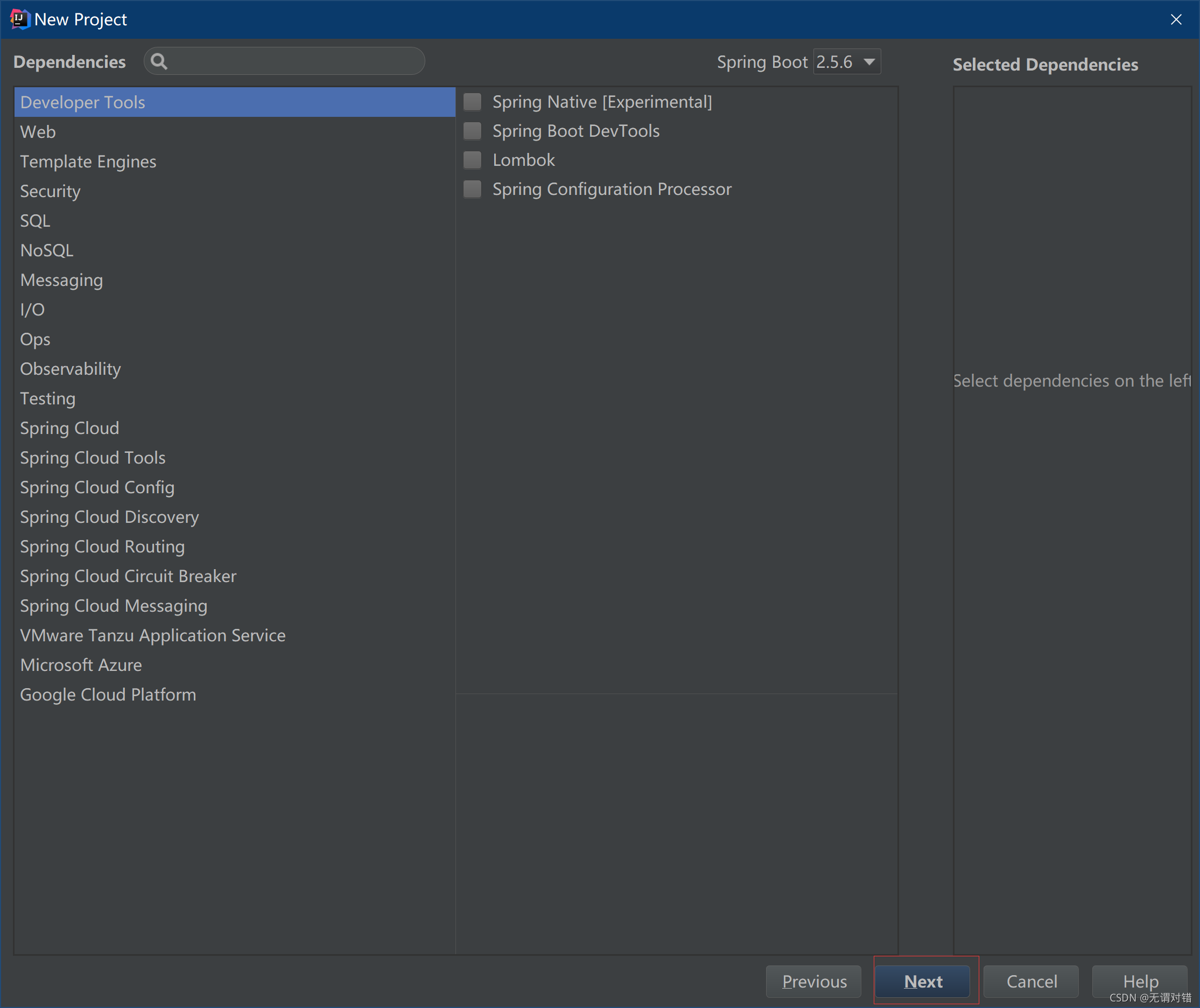The height and width of the screenshot is (1008, 1200).
Task: Click the search magnifier icon
Action: click(x=159, y=61)
